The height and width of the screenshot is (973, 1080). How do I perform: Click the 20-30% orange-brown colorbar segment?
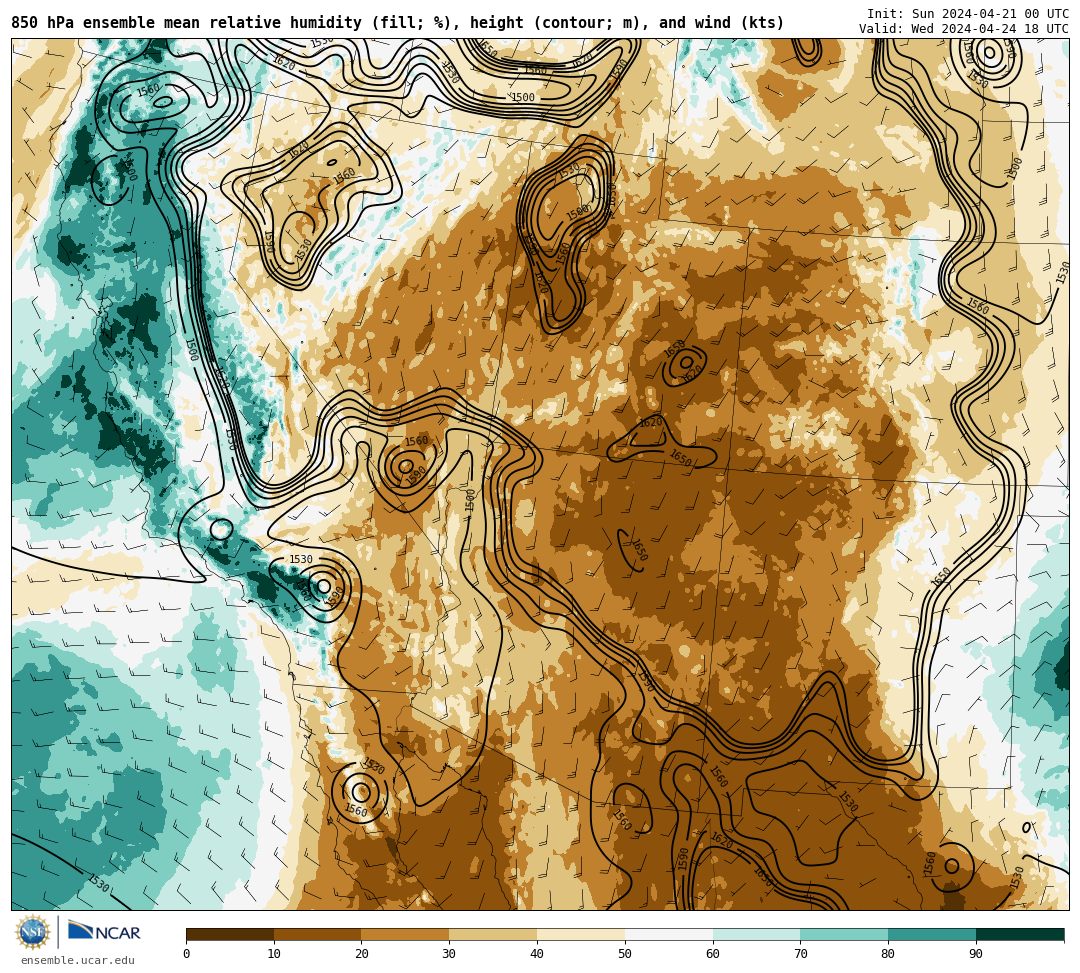406,934
